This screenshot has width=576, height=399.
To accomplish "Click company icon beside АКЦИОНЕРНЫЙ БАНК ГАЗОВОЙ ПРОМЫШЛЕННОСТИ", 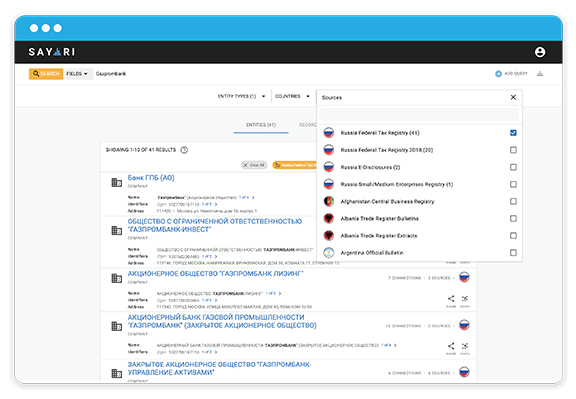I will pos(116,326).
